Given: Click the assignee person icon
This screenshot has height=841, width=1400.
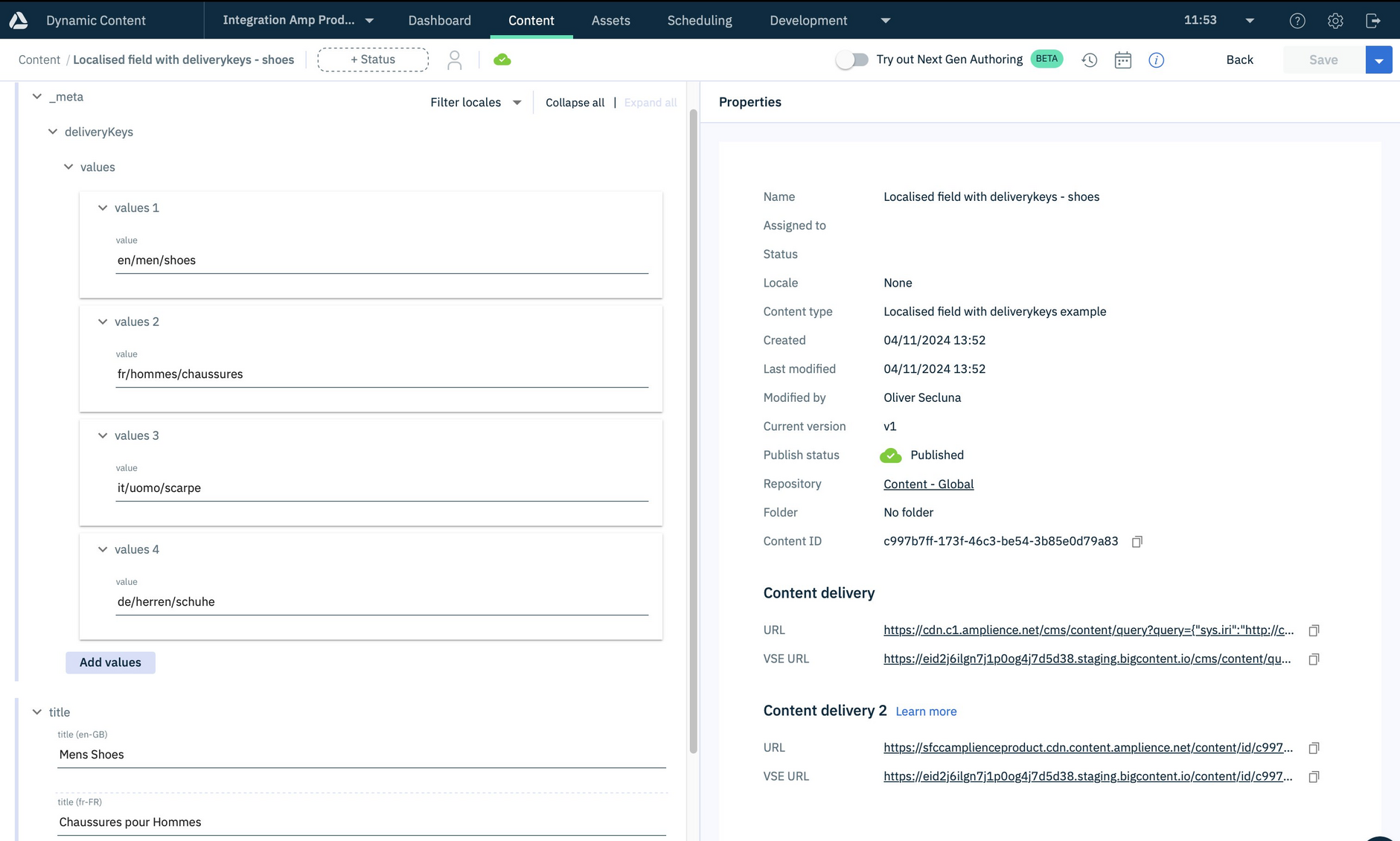Looking at the screenshot, I should click(x=454, y=60).
